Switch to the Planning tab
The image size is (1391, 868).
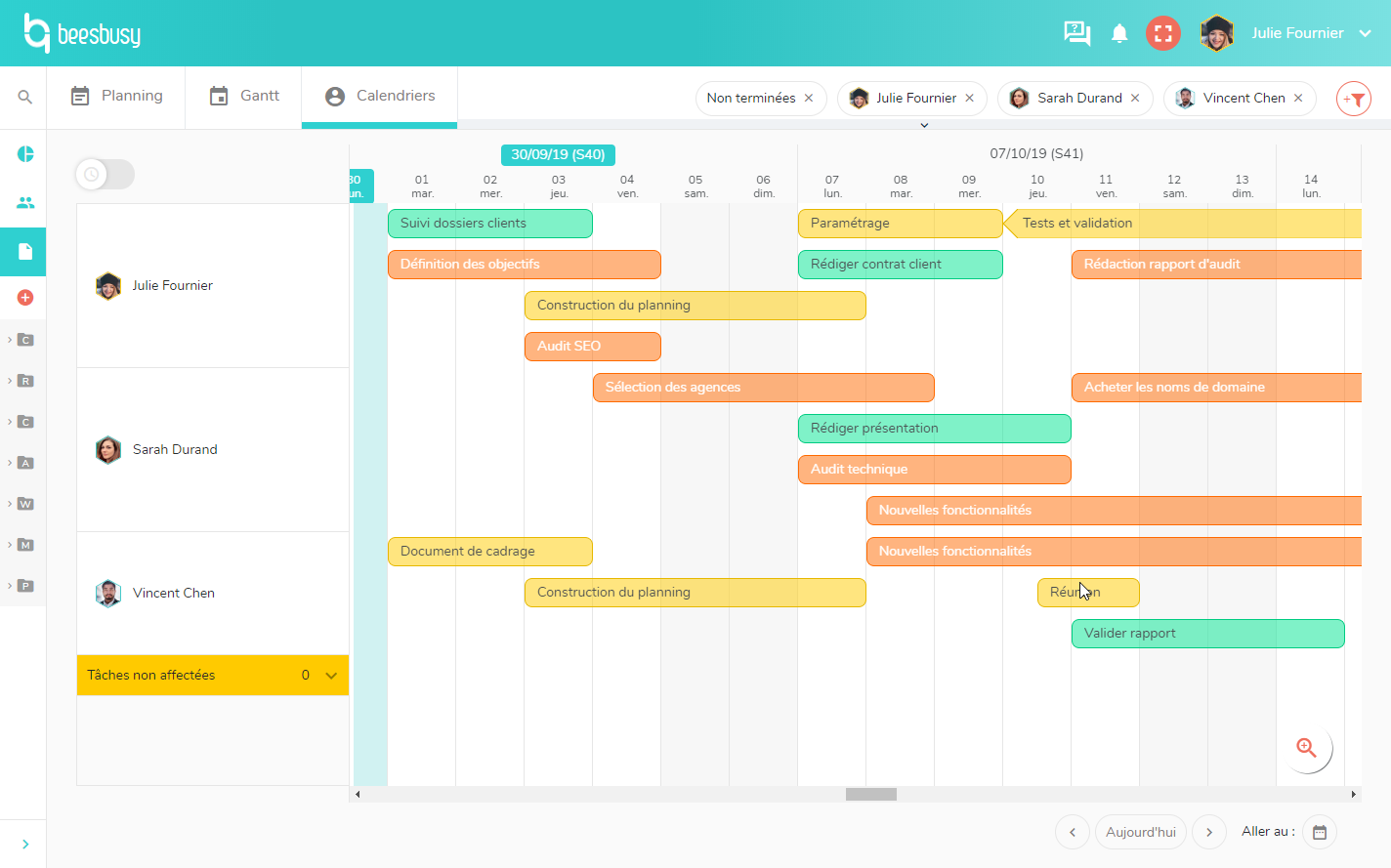117,96
